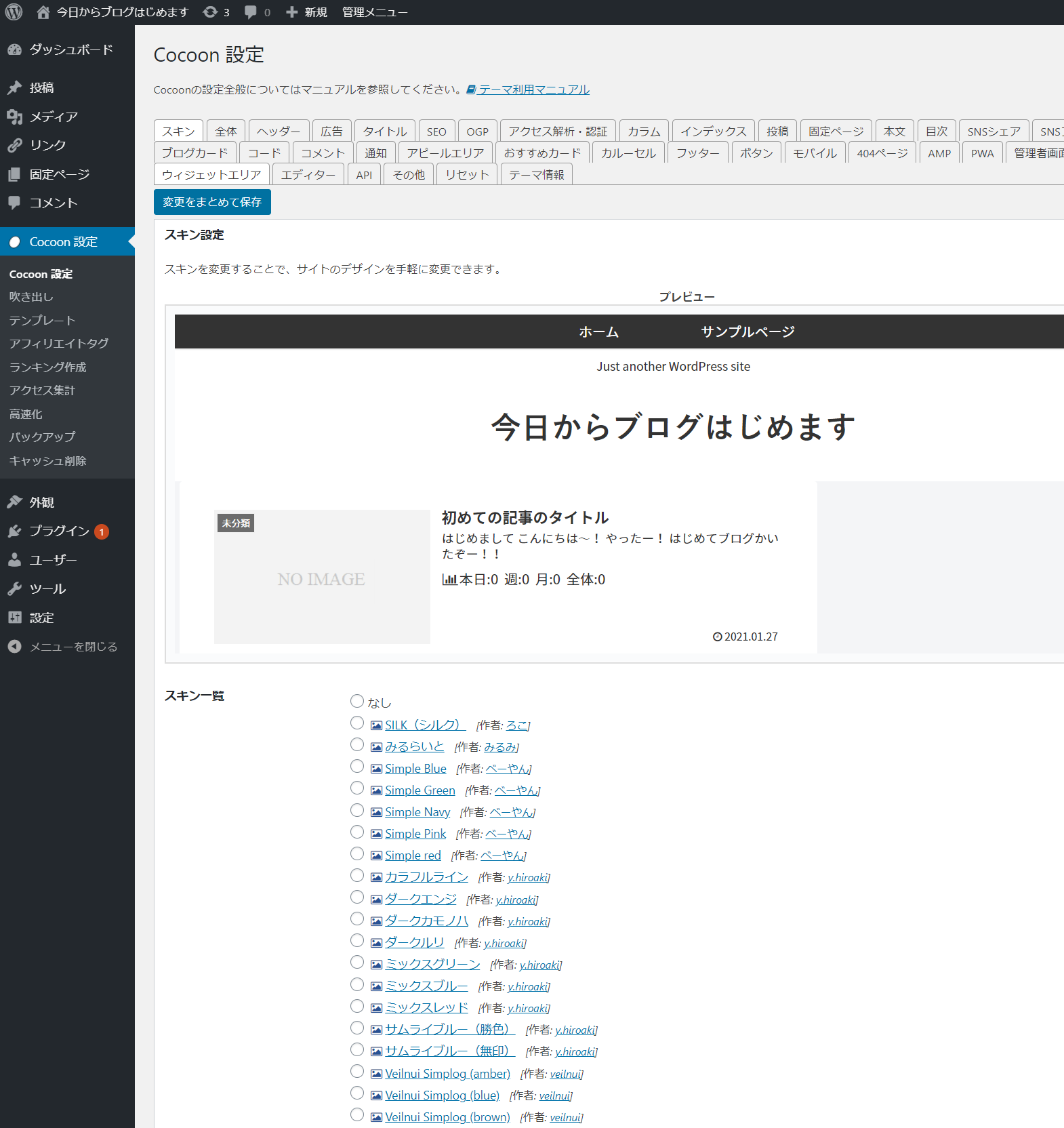Open Comments icon in sidebar

tap(15, 203)
